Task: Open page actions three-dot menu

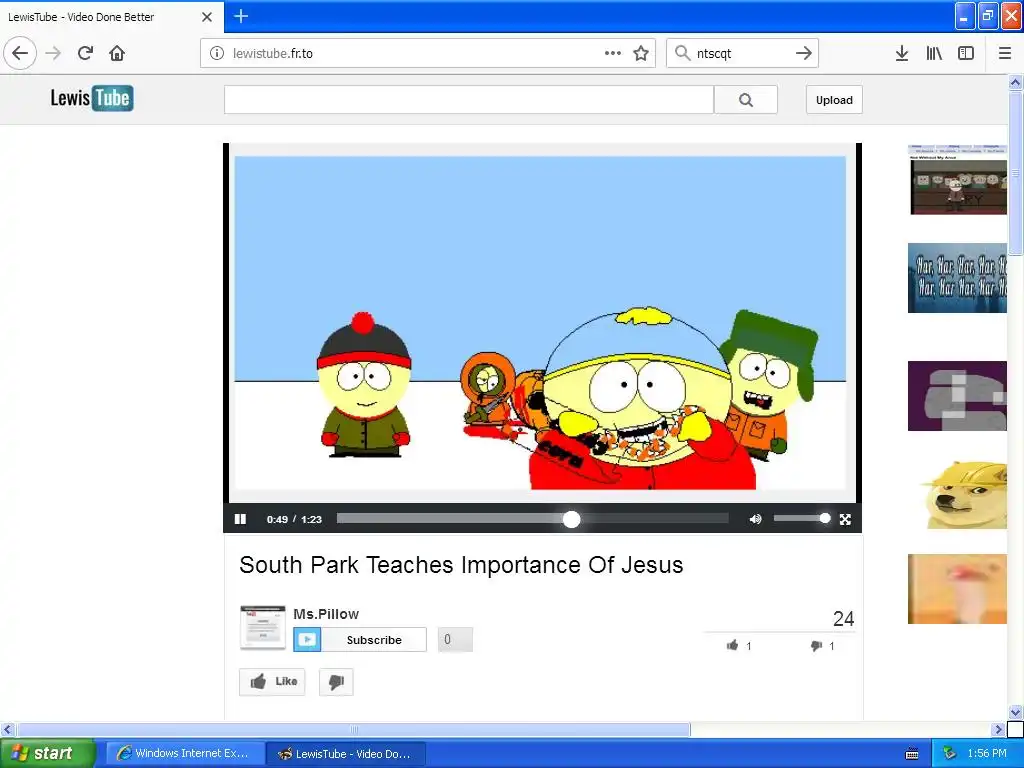Action: 613,53
